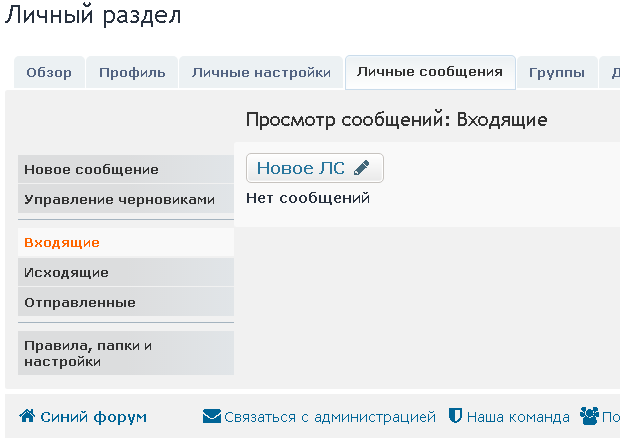Select the Личные сообщения tab

tap(429, 72)
